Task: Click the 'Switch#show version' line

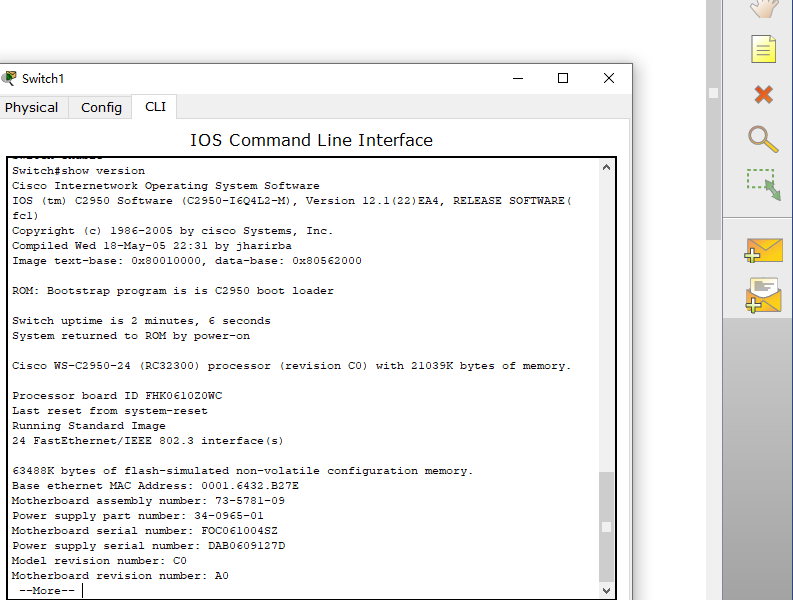Action: point(78,170)
